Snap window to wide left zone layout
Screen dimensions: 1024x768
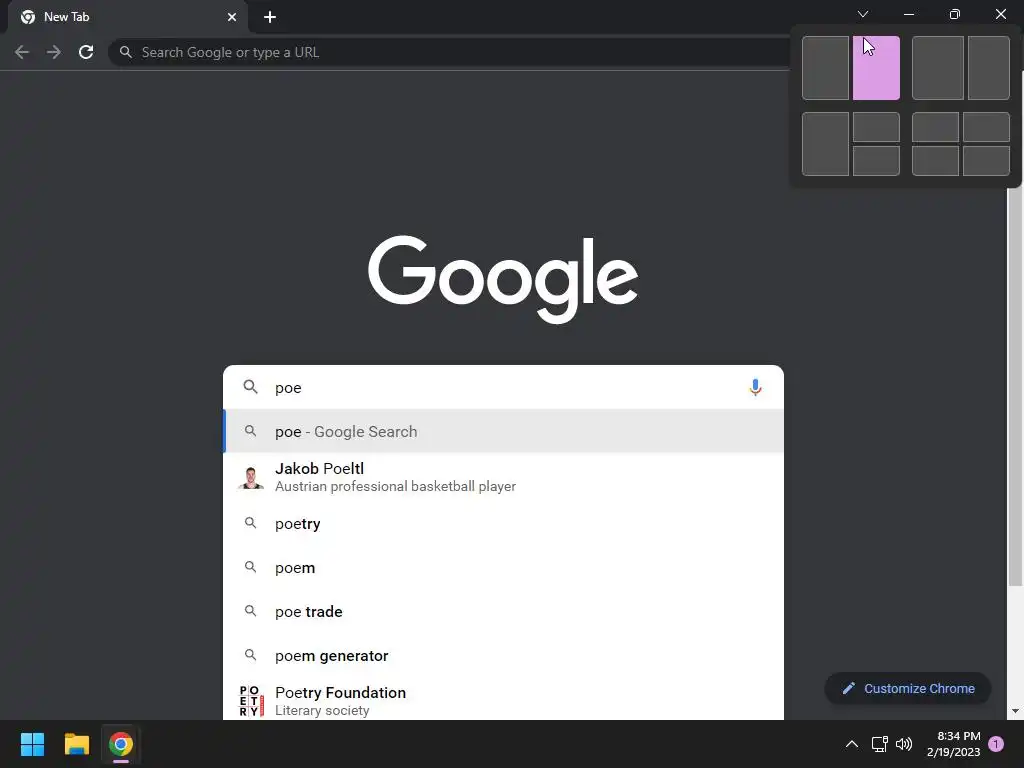(x=938, y=68)
